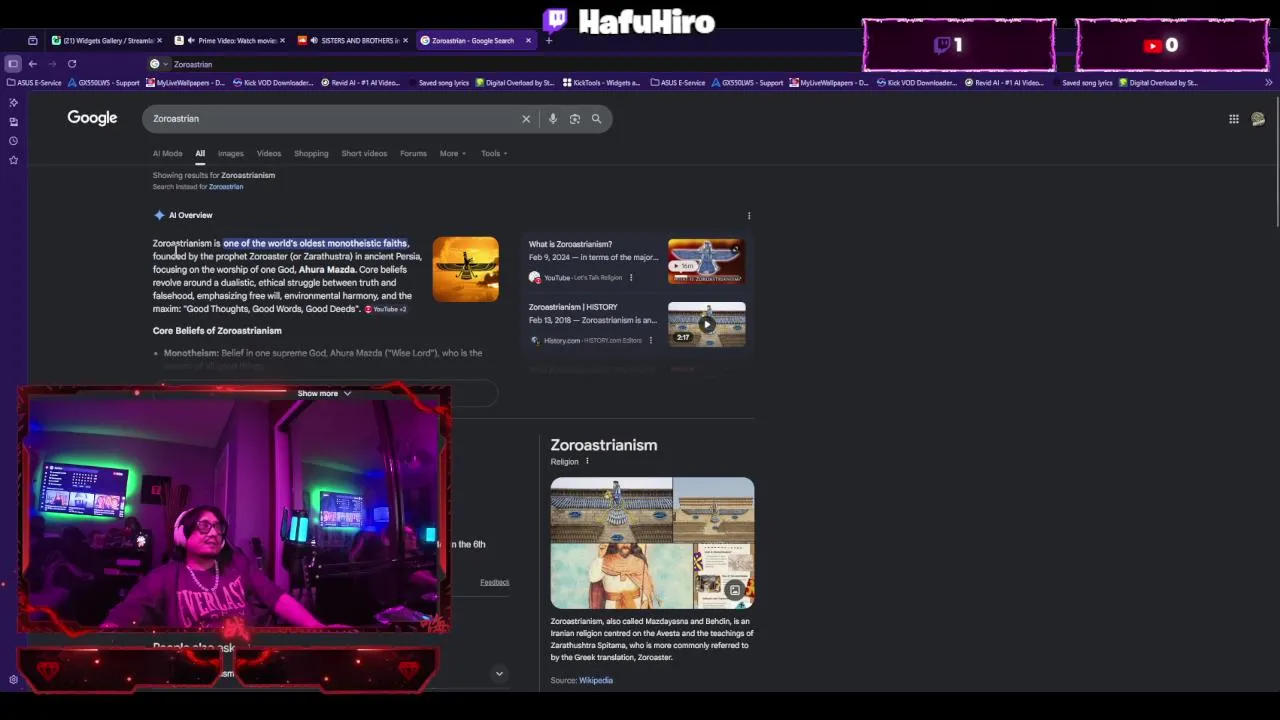Expand the More search filter dropdown
This screenshot has height=720, width=1280.
click(x=453, y=153)
